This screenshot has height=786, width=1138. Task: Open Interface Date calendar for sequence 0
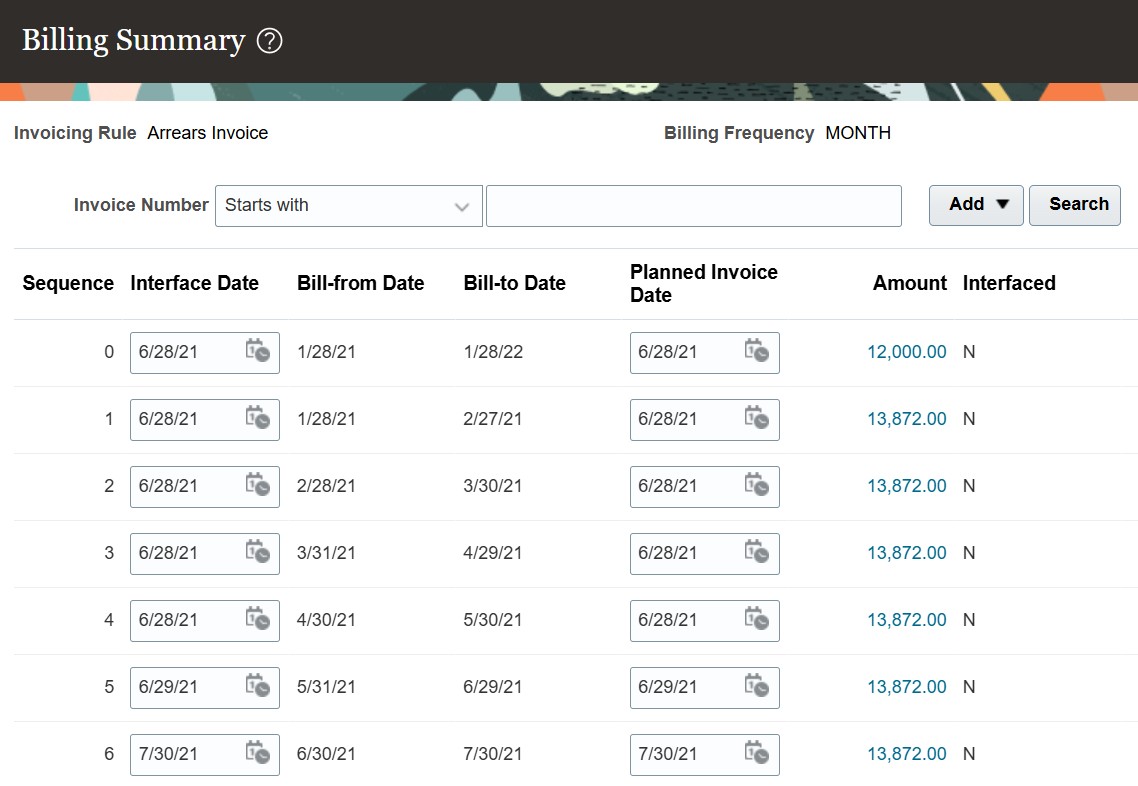tap(258, 351)
